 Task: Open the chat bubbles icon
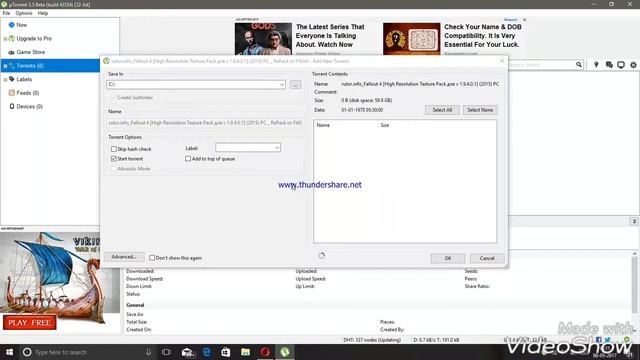click(609, 65)
